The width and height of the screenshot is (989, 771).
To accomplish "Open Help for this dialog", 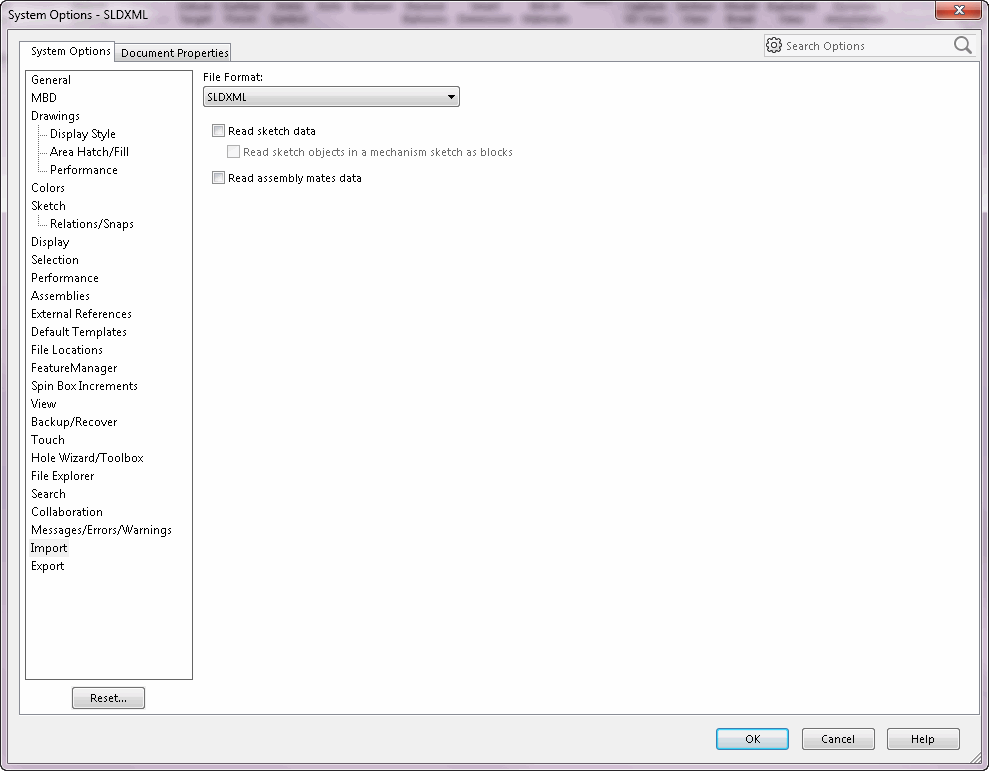I will [922, 739].
